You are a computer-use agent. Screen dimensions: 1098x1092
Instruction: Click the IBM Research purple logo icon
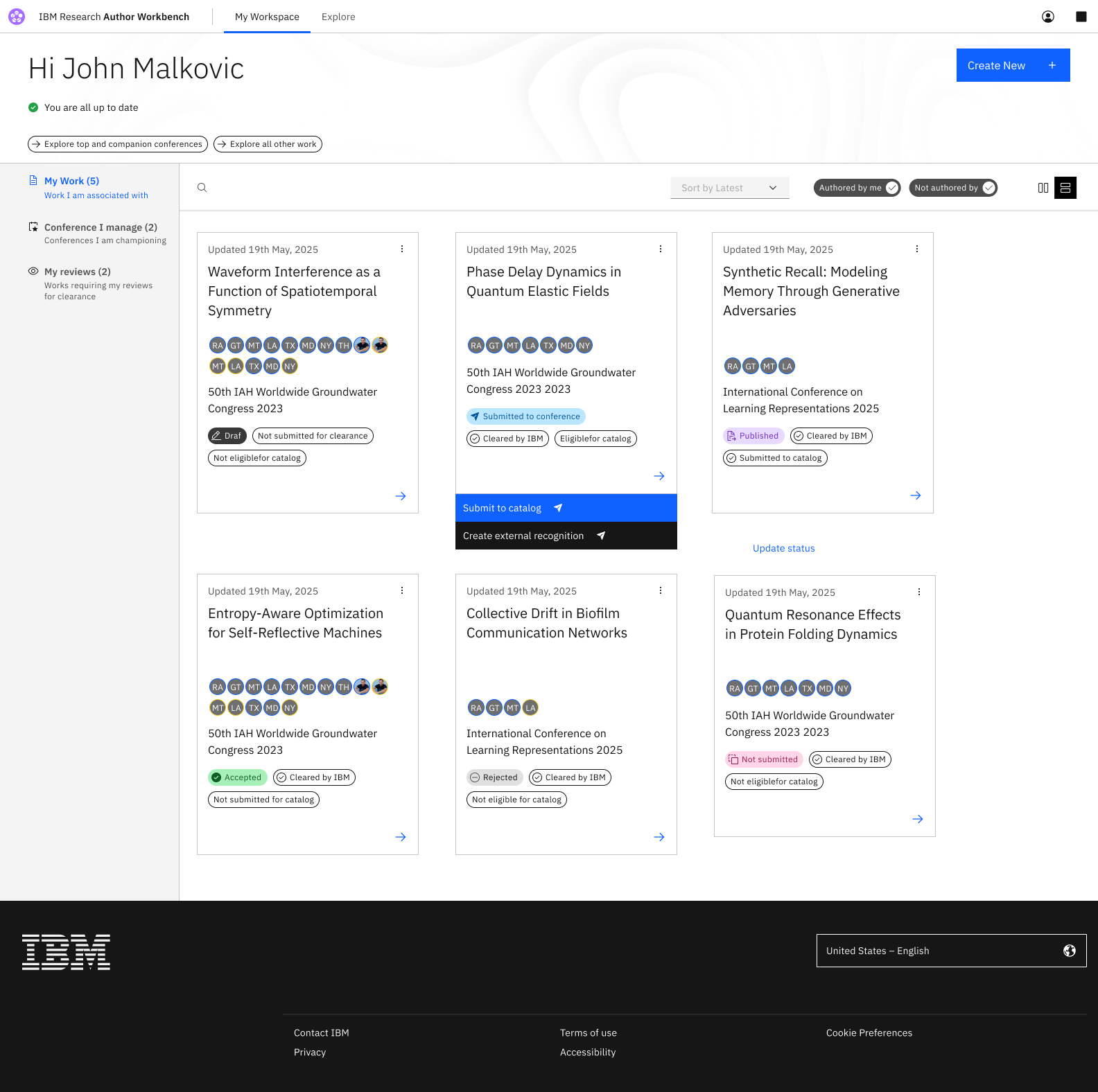pos(17,17)
